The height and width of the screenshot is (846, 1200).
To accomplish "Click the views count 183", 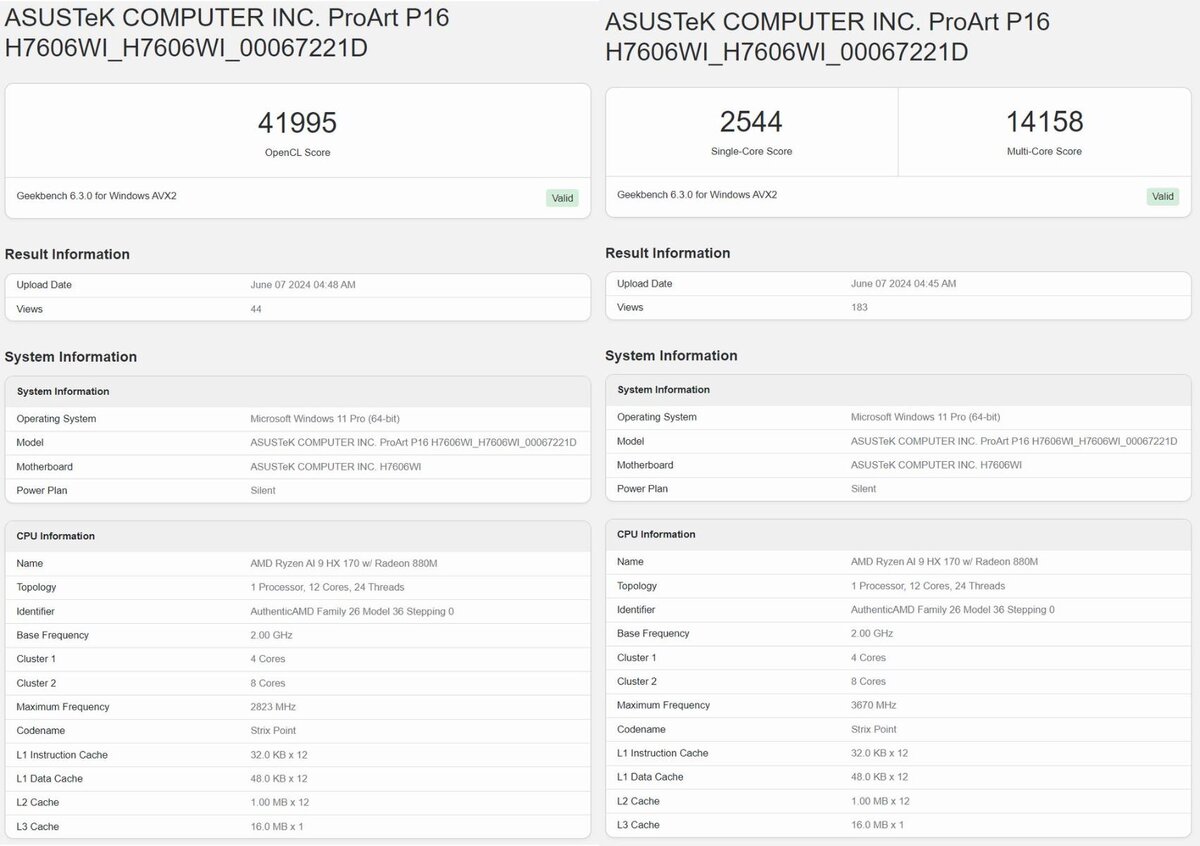I will click(859, 308).
